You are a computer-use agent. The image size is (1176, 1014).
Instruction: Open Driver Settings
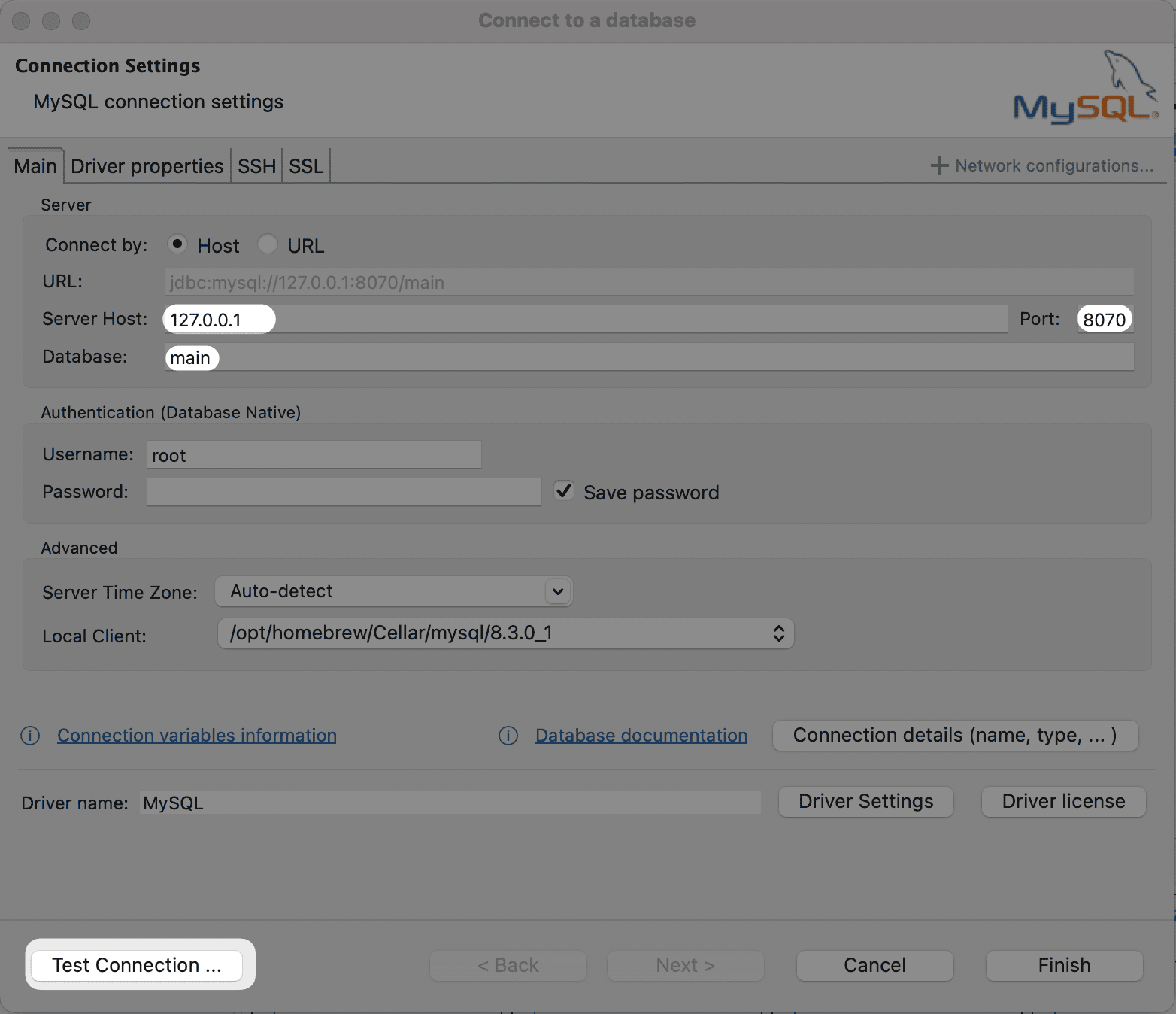point(865,802)
